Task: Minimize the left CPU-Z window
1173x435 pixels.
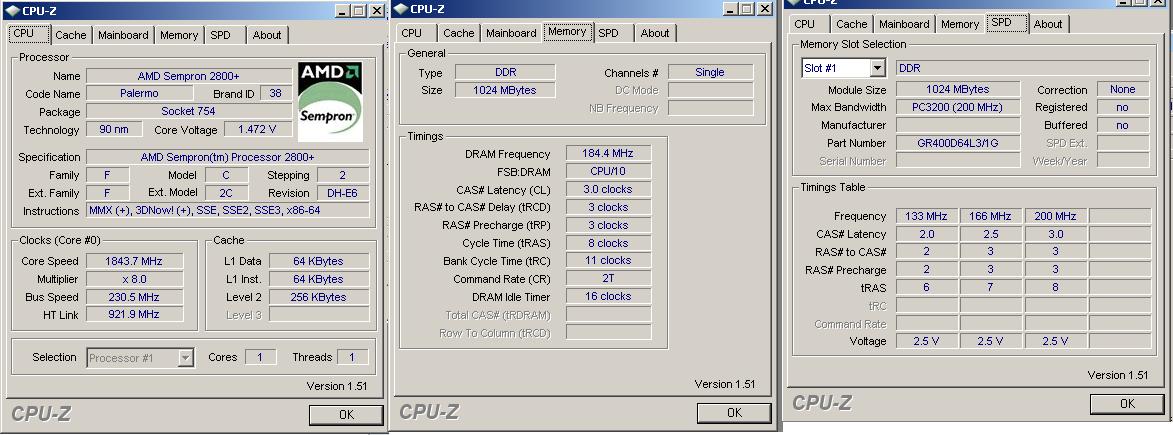Action: point(342,11)
